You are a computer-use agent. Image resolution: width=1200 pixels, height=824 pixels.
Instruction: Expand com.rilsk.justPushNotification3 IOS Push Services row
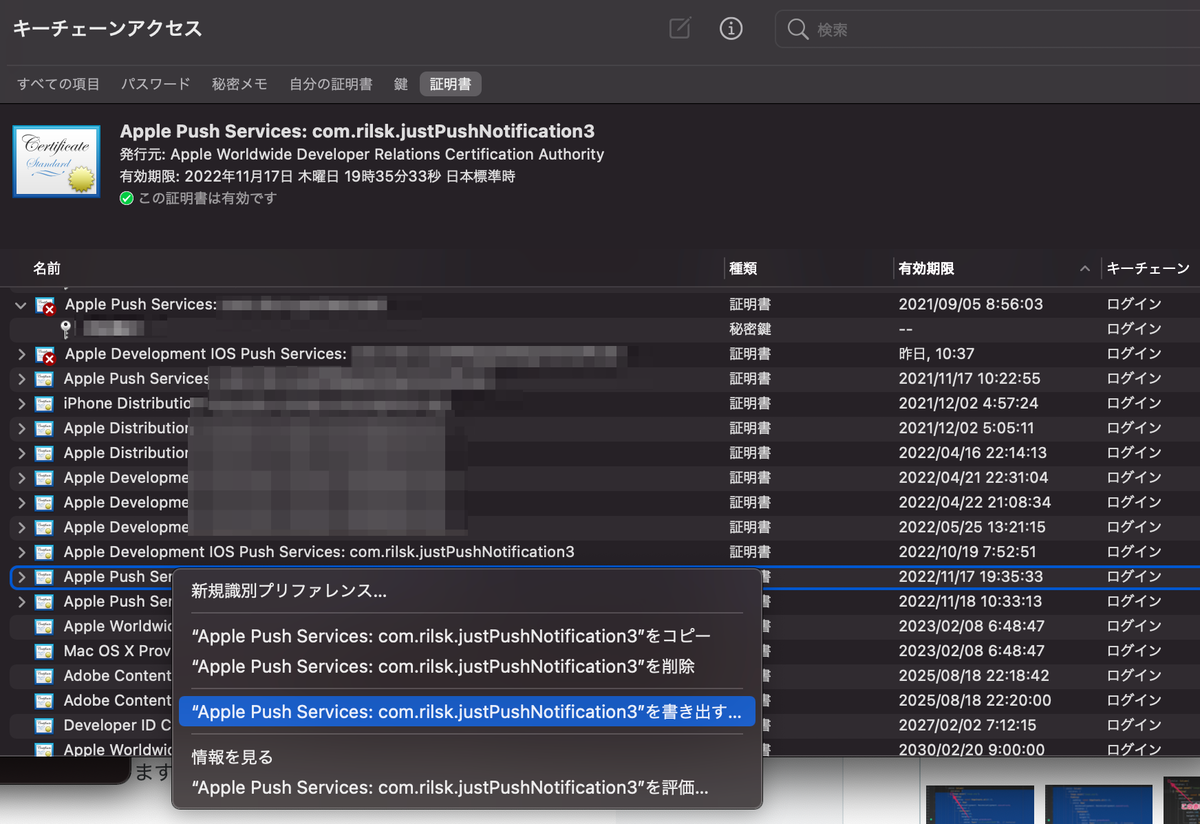pyautogui.click(x=21, y=552)
